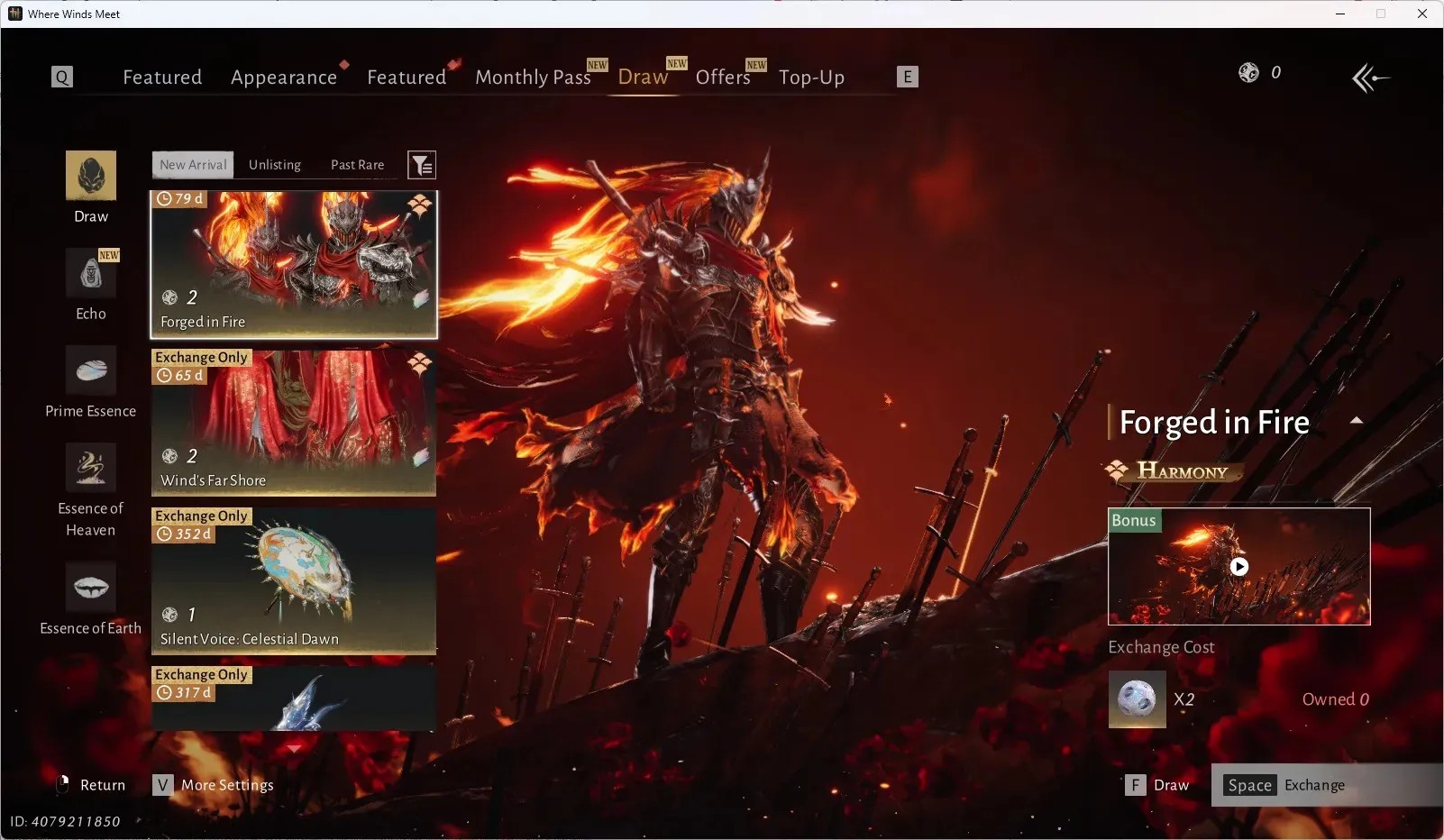
Task: Open the Echo category icon
Action: coord(91,273)
